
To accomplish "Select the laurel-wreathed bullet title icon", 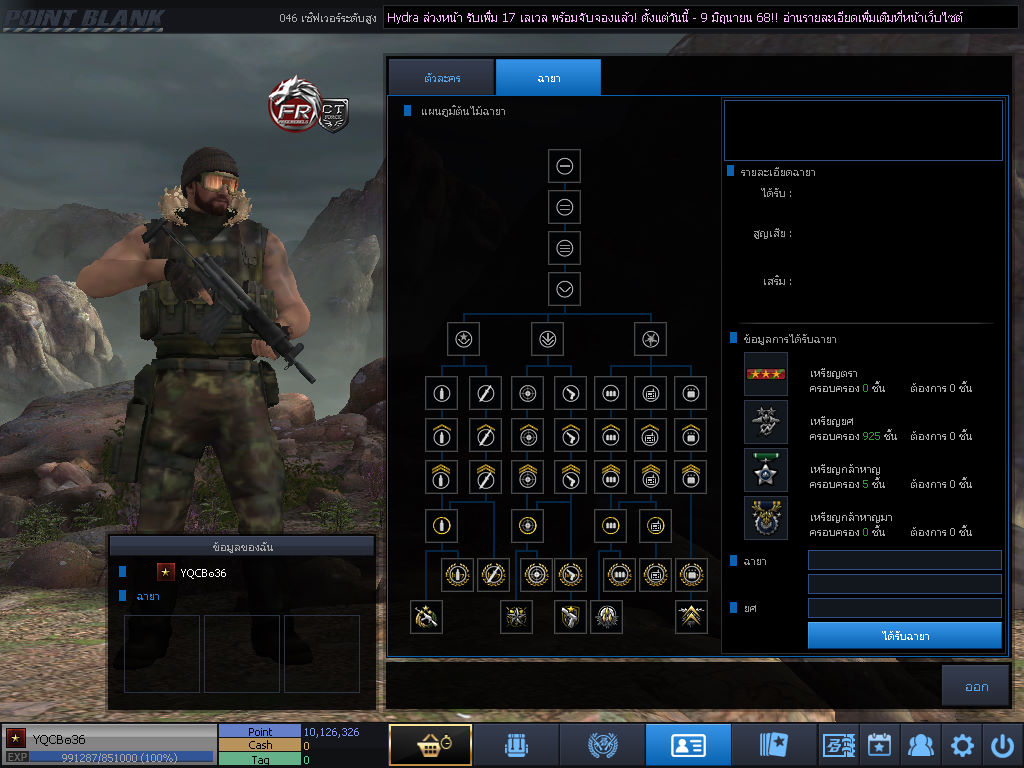I will [457, 575].
